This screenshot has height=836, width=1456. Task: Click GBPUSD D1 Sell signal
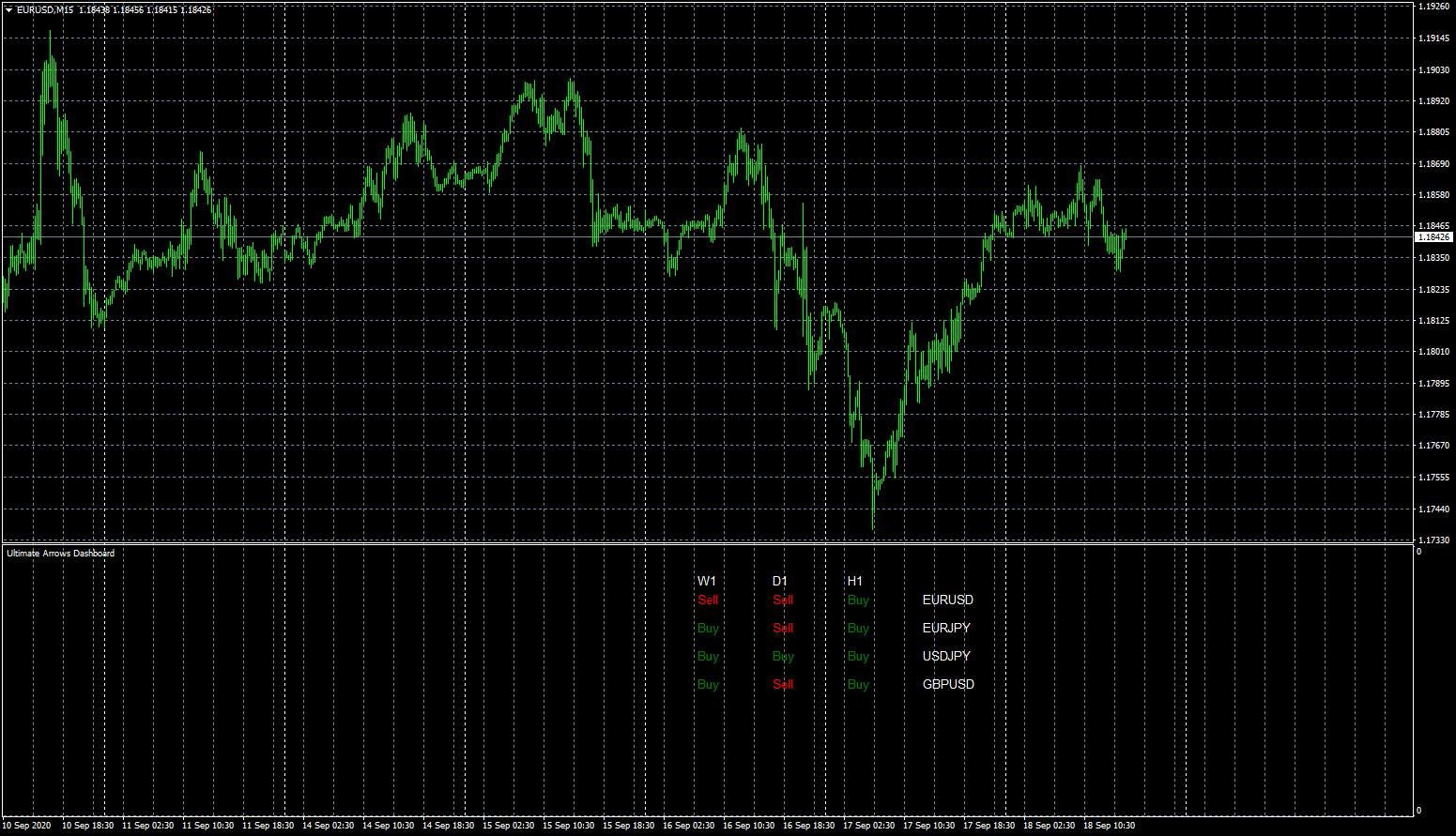tap(783, 684)
